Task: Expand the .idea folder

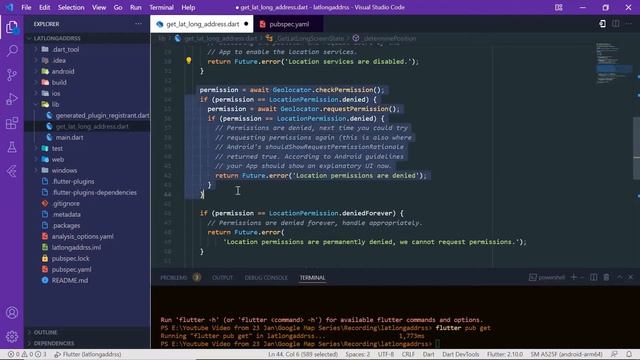Action: (x=36, y=60)
